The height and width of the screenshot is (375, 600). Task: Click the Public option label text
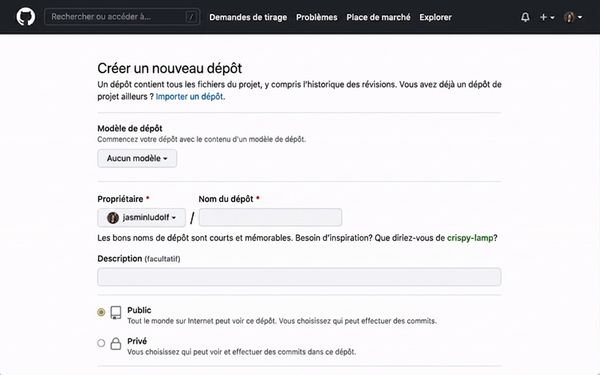(139, 310)
